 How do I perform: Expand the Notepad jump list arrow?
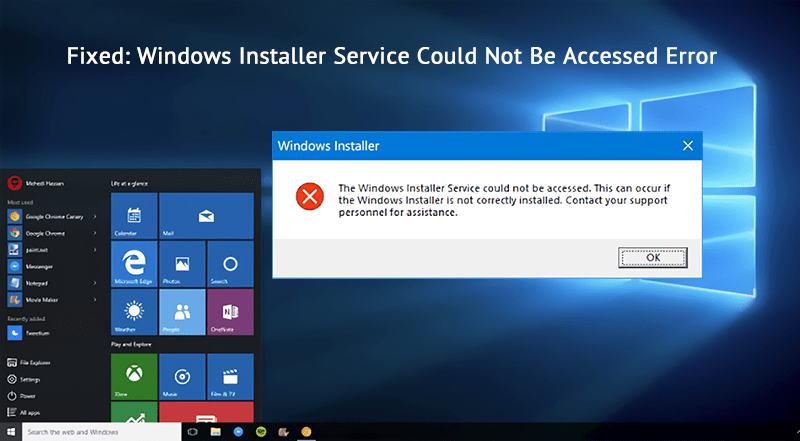pyautogui.click(x=95, y=283)
